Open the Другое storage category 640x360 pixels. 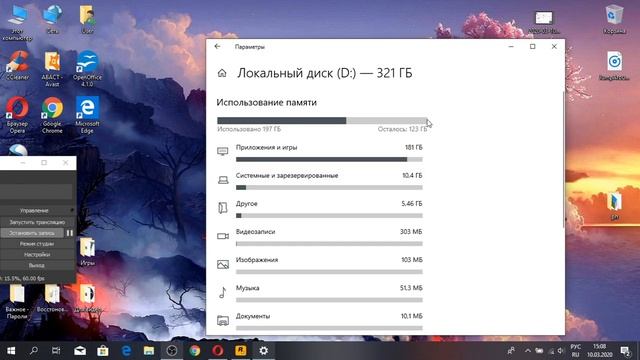(320, 209)
